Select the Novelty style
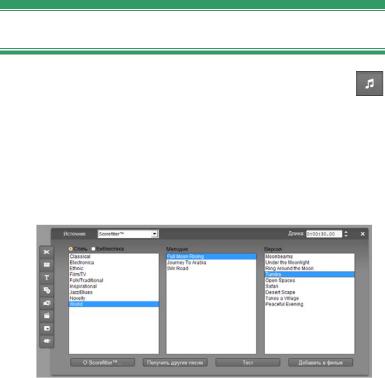Image resolution: width=385 pixels, height=378 pixels. 114,298
